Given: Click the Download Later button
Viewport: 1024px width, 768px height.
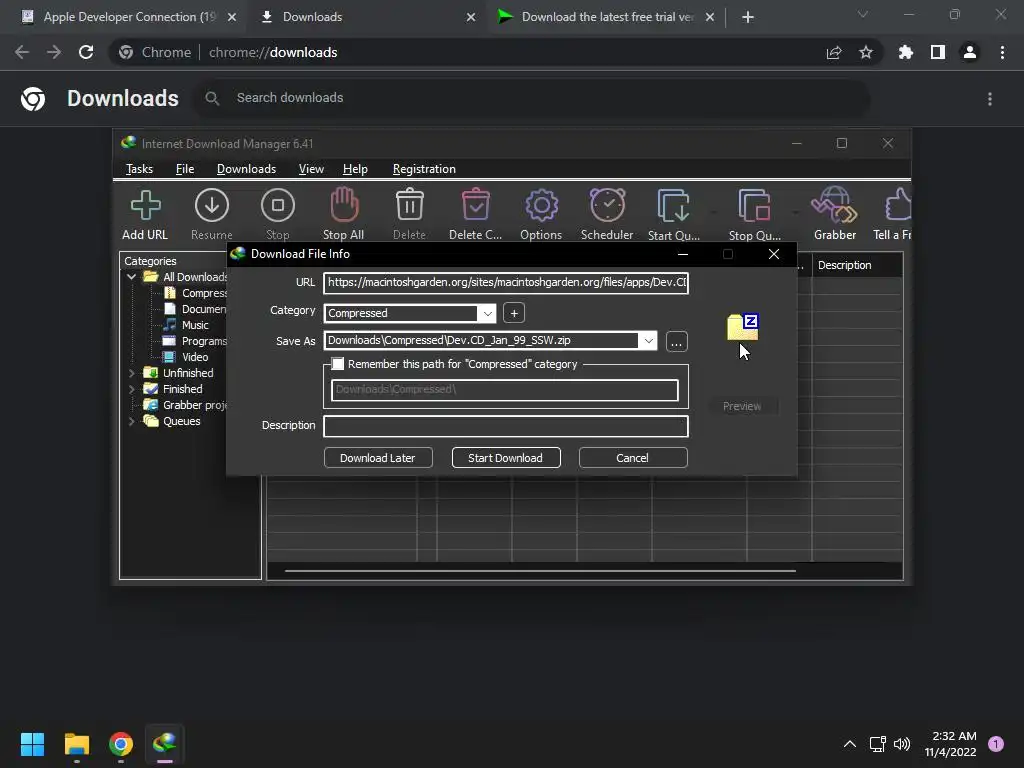Looking at the screenshot, I should 378,458.
